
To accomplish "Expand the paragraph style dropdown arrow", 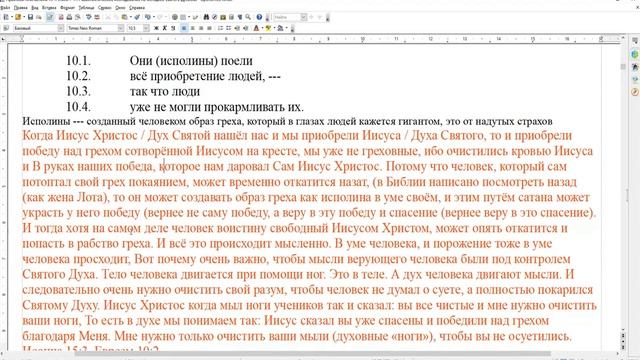I will click(60, 28).
